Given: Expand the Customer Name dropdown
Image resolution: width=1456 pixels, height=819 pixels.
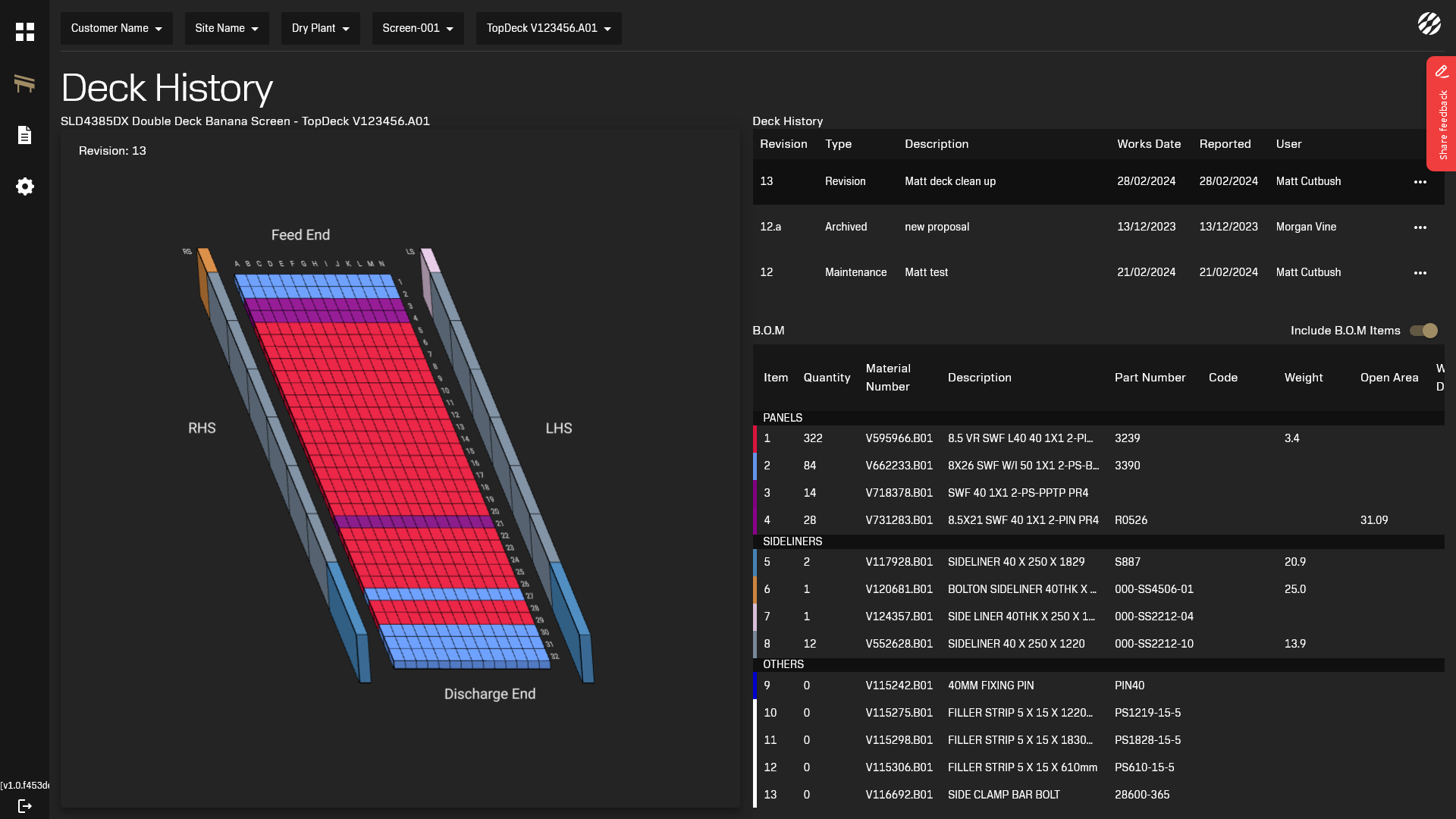Looking at the screenshot, I should click(x=116, y=28).
